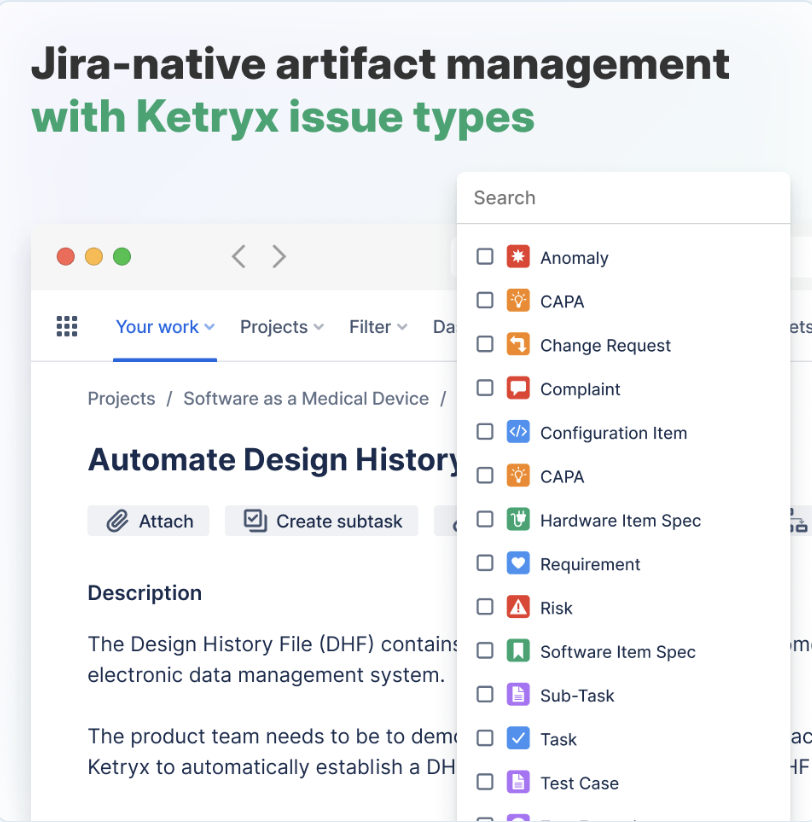Click the Attach button
812x822 pixels.
click(148, 520)
